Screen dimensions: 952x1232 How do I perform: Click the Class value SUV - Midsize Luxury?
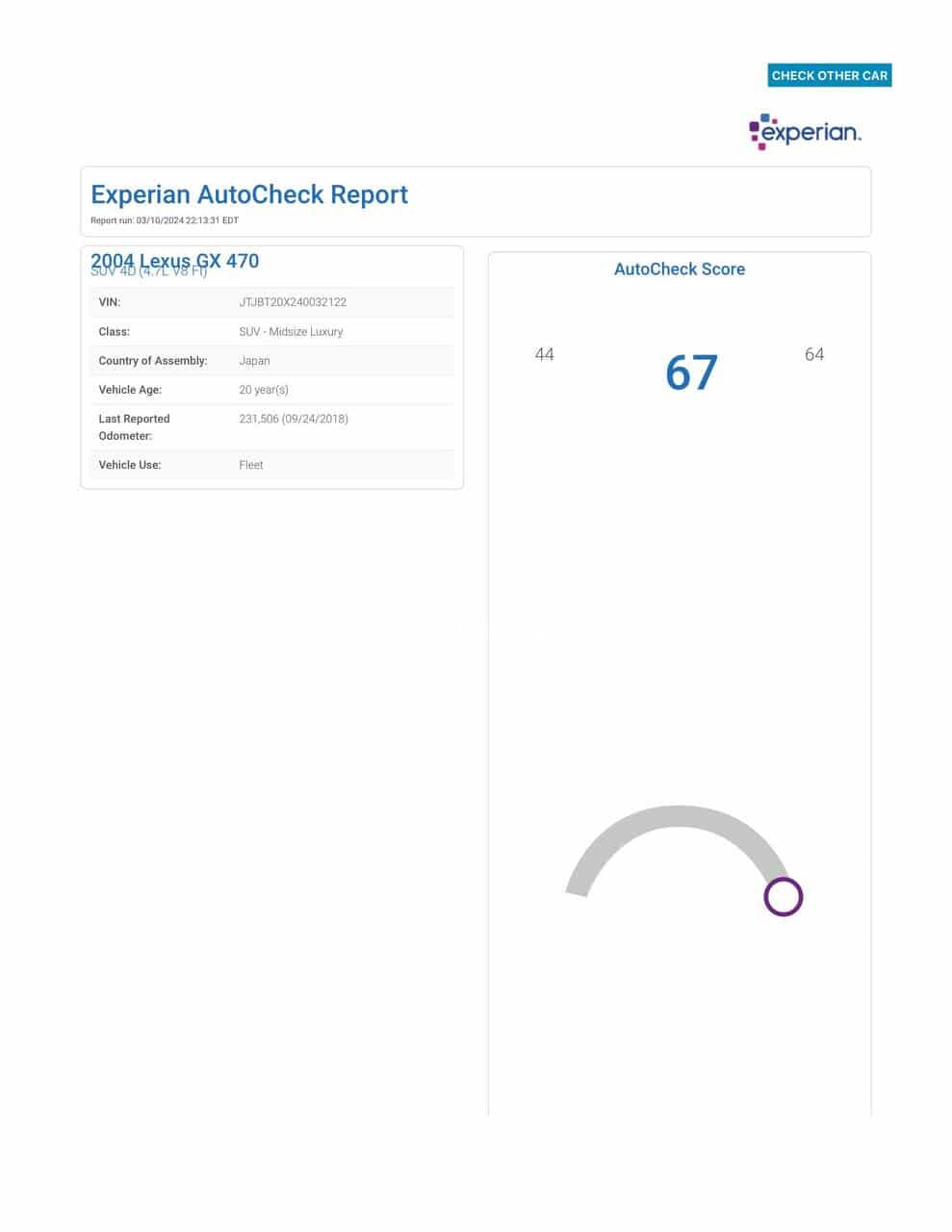(291, 332)
